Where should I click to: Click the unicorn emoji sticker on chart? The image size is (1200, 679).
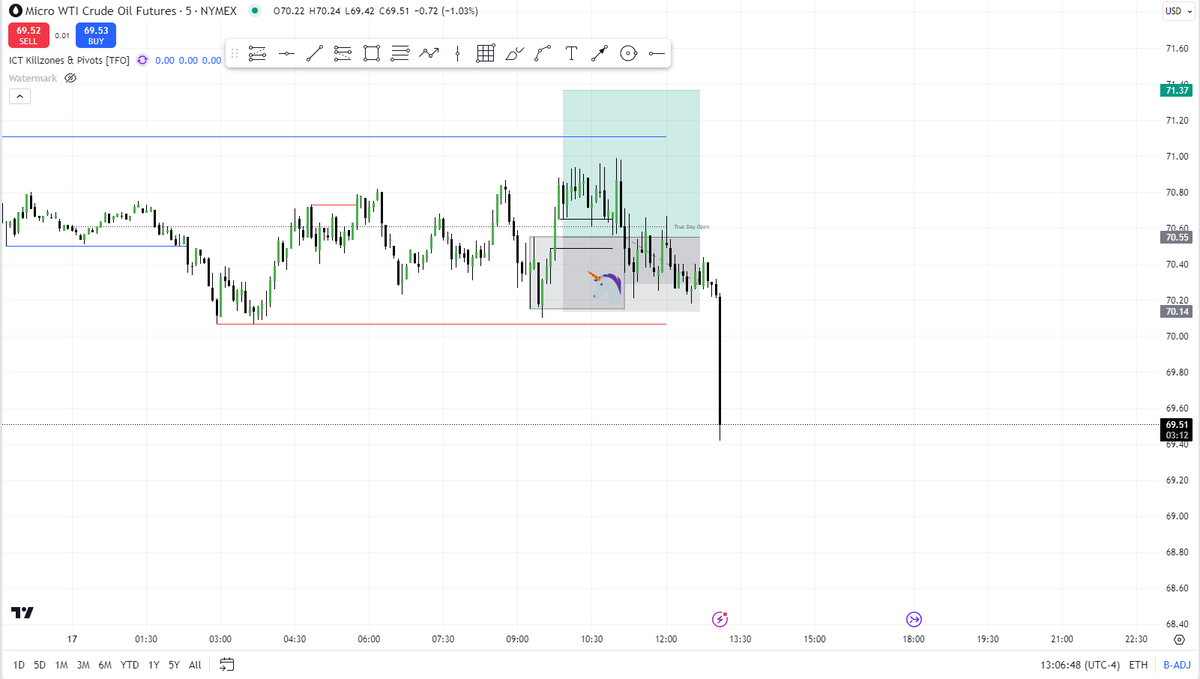pos(603,286)
